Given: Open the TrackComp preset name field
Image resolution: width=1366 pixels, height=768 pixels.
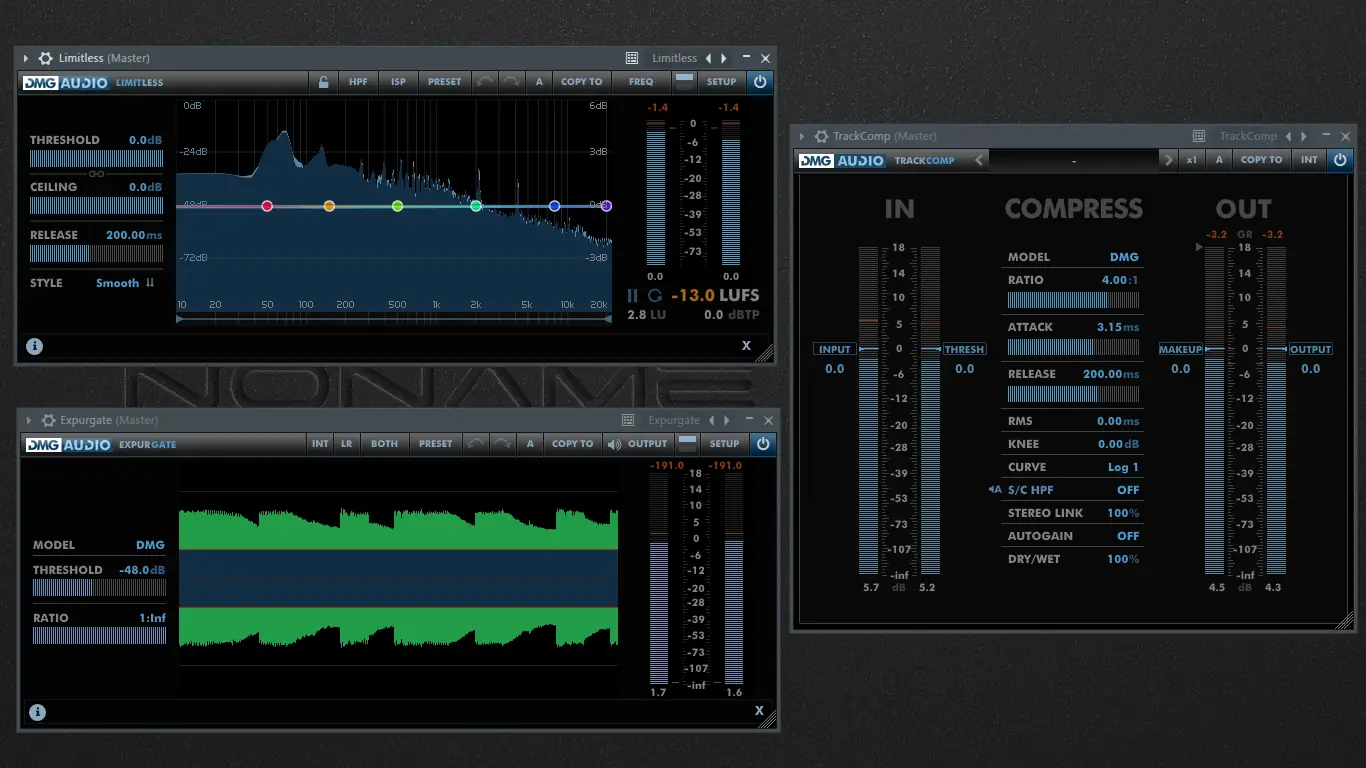Looking at the screenshot, I should coord(1073,160).
